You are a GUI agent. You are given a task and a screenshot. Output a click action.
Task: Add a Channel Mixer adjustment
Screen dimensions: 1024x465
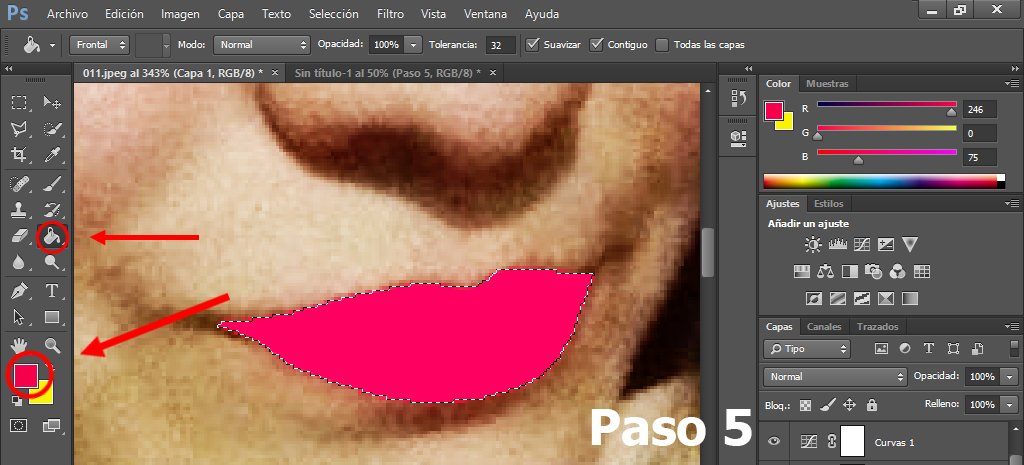897,271
